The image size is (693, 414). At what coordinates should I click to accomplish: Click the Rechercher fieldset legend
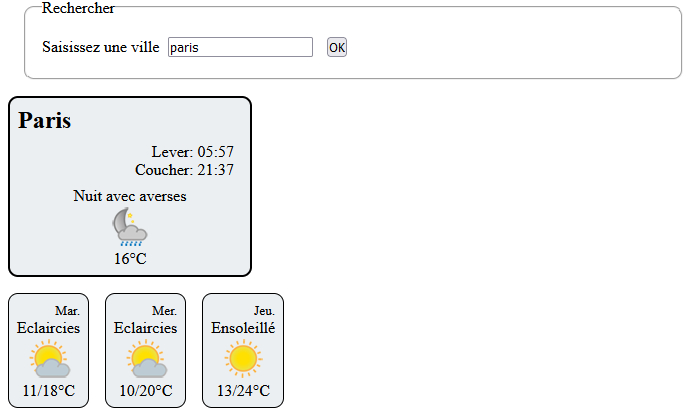coord(78,8)
